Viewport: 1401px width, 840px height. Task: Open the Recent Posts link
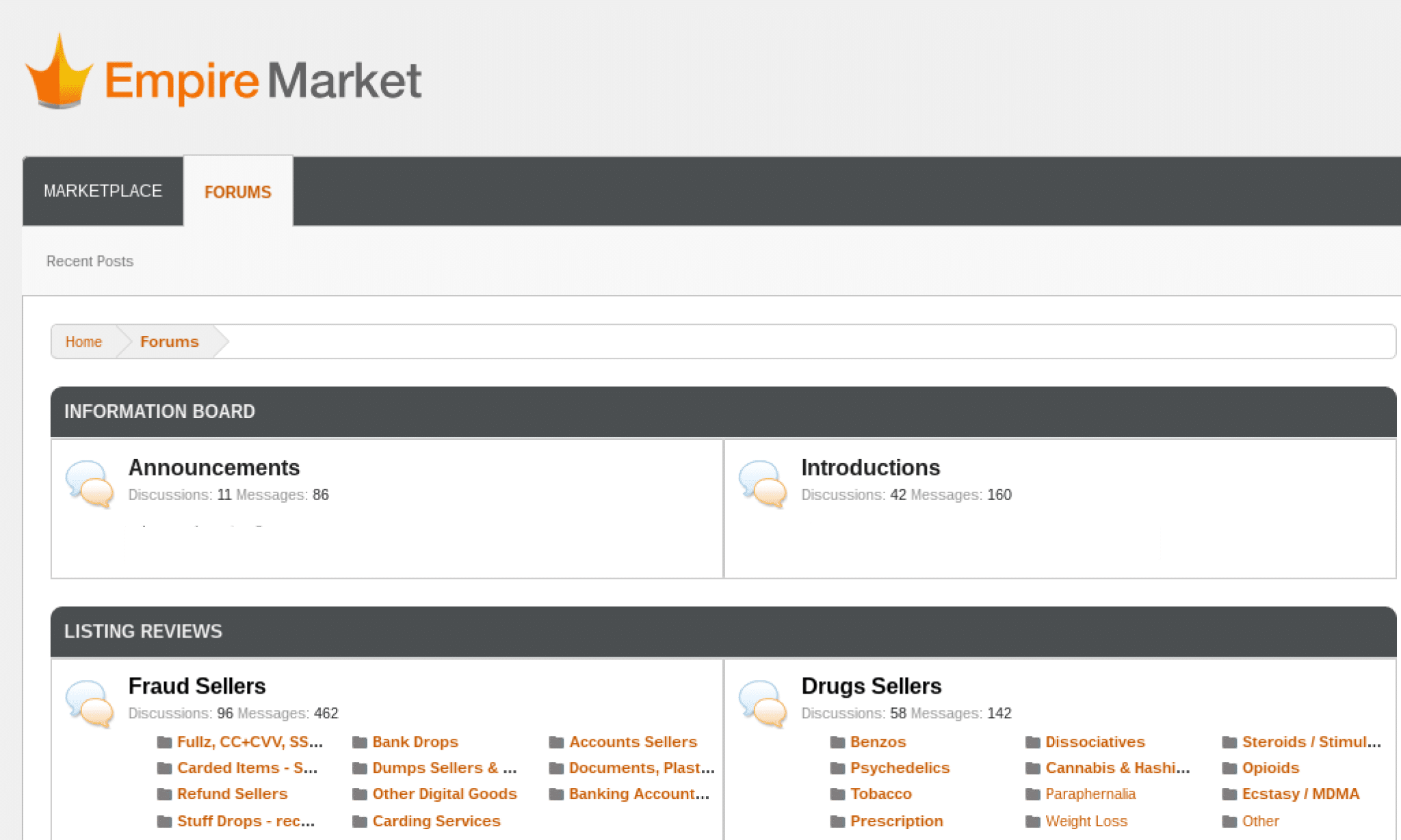(x=90, y=261)
